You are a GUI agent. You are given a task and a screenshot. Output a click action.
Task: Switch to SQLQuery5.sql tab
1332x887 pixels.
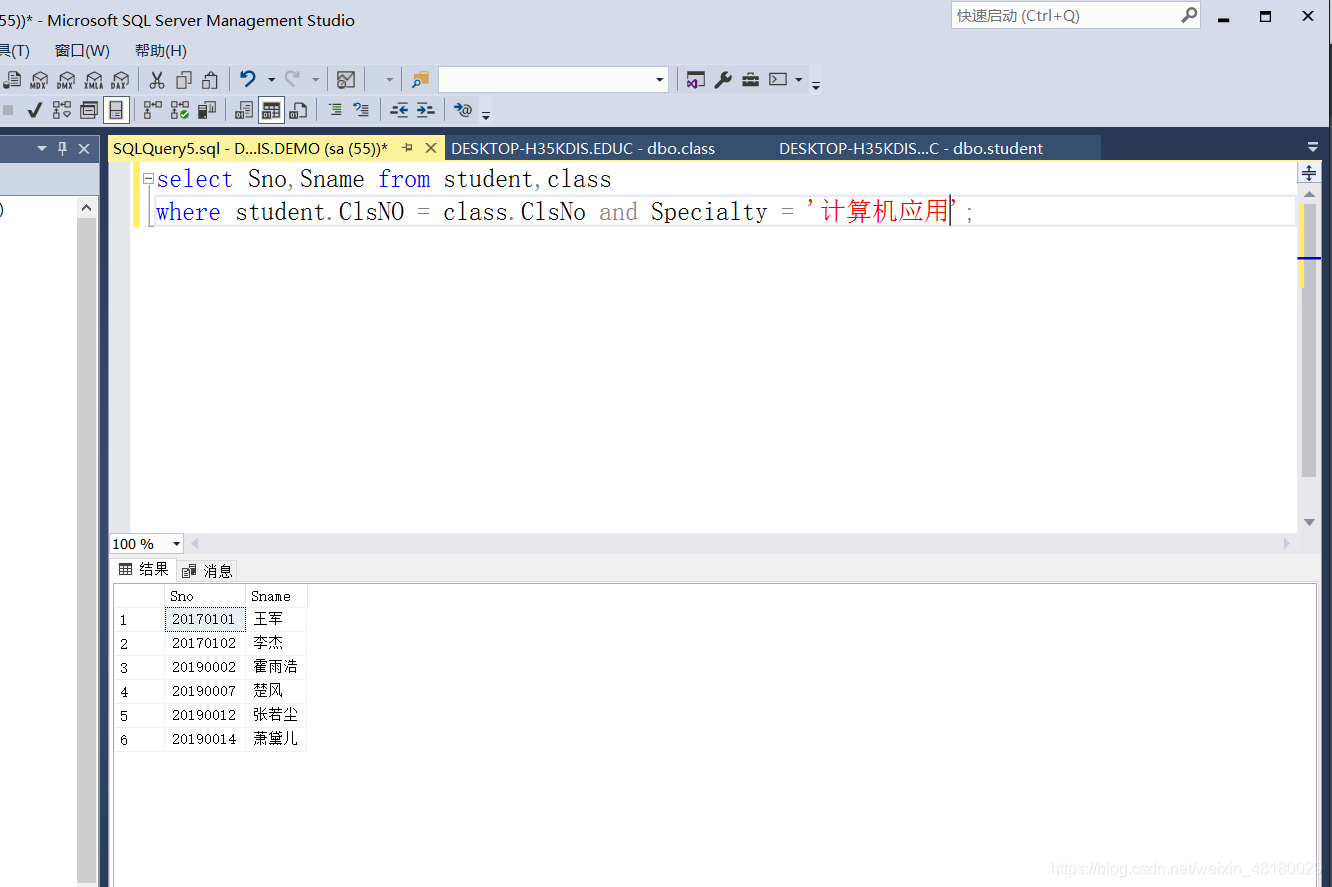250,148
